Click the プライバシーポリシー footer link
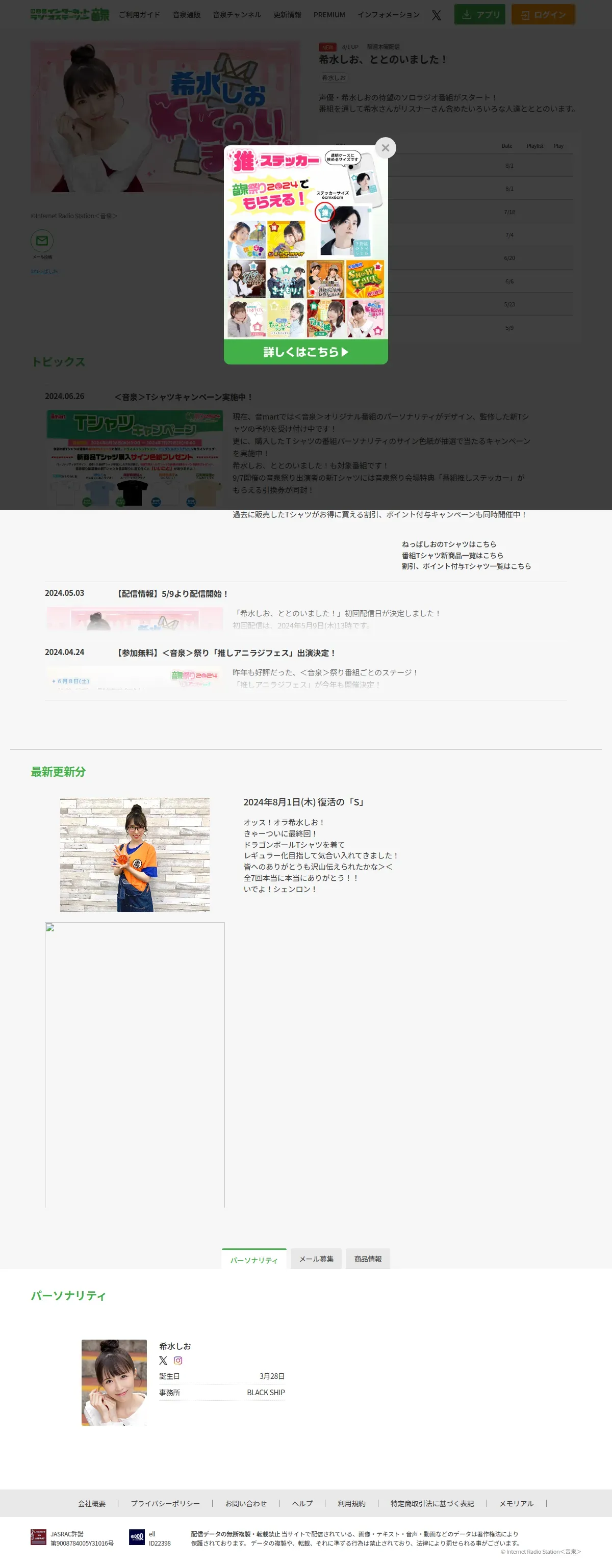 (x=165, y=1503)
